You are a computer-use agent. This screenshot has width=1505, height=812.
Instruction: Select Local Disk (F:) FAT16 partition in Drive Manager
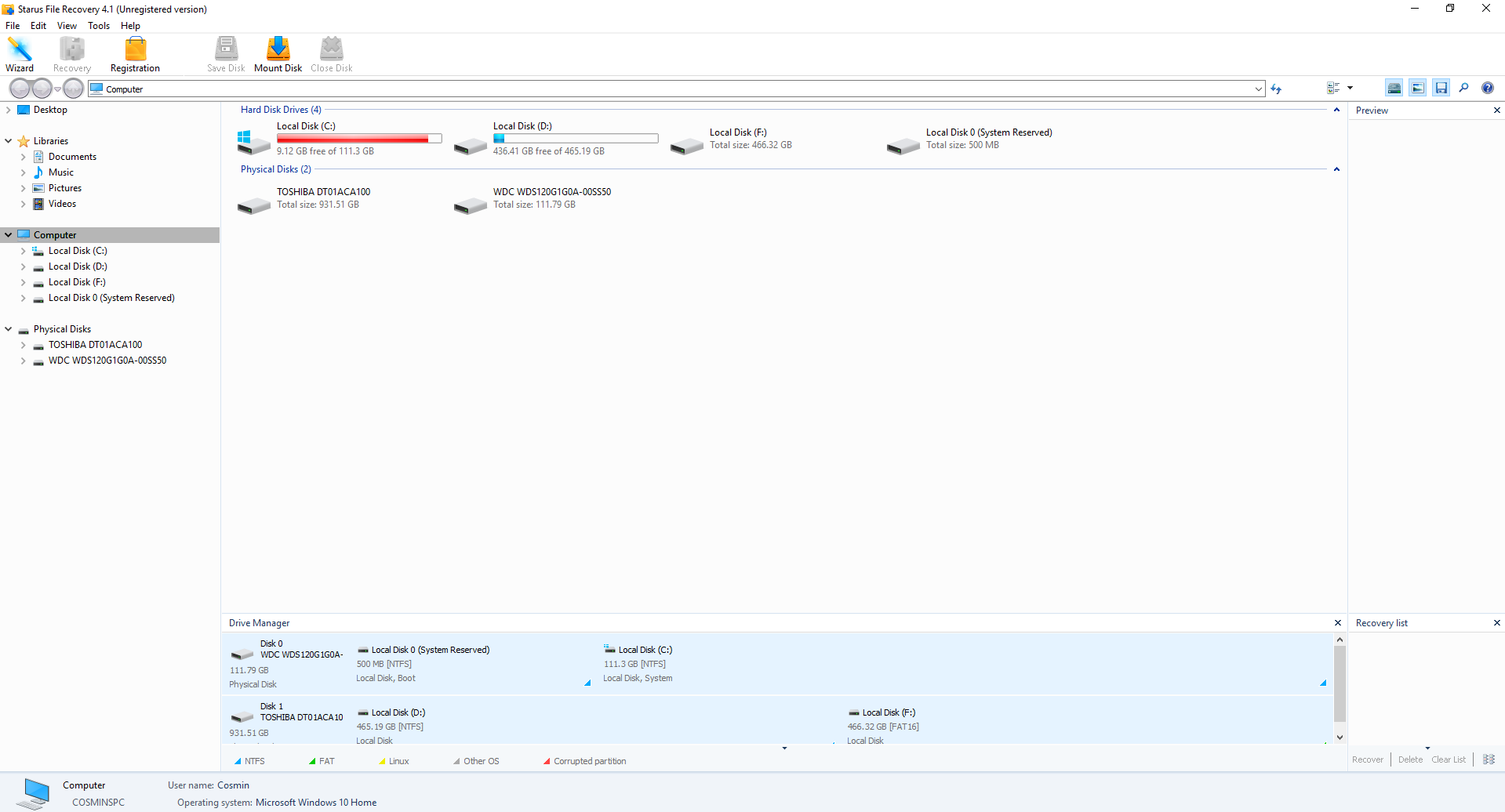coord(1086,720)
